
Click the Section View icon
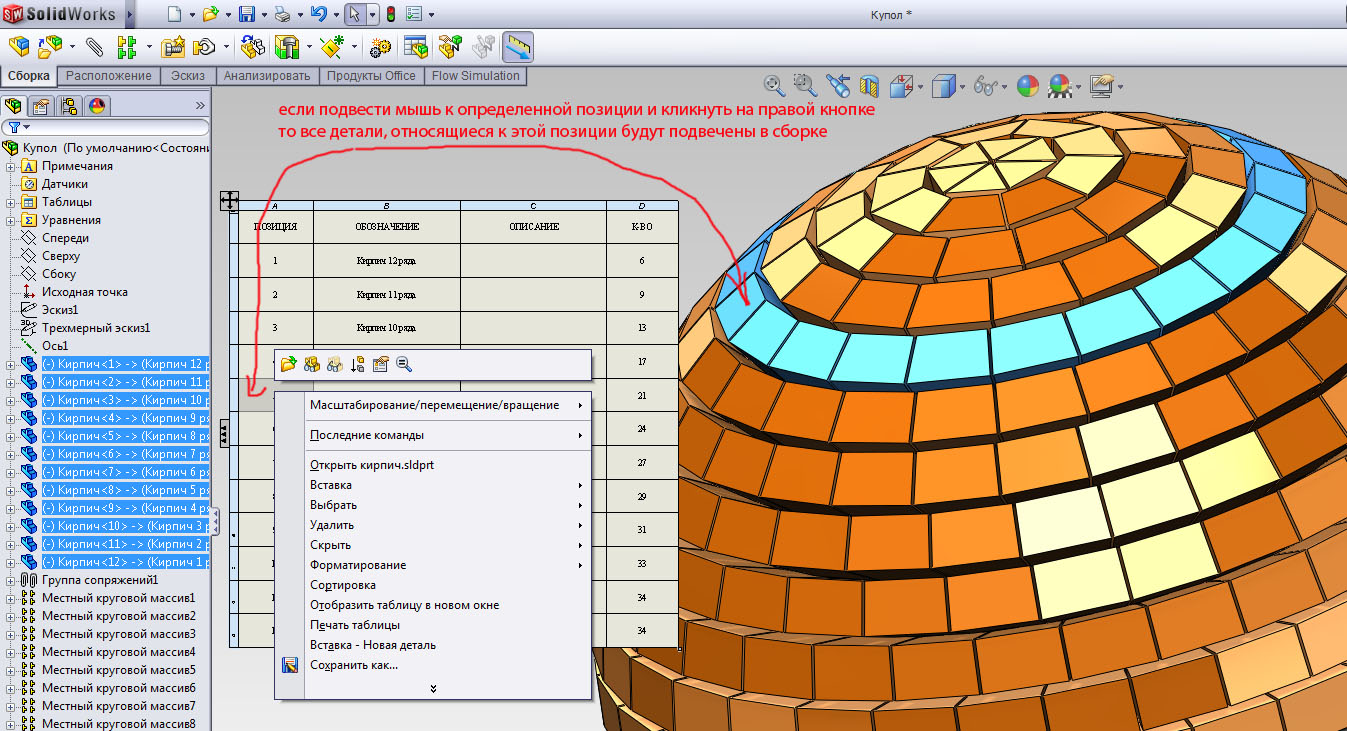click(870, 86)
